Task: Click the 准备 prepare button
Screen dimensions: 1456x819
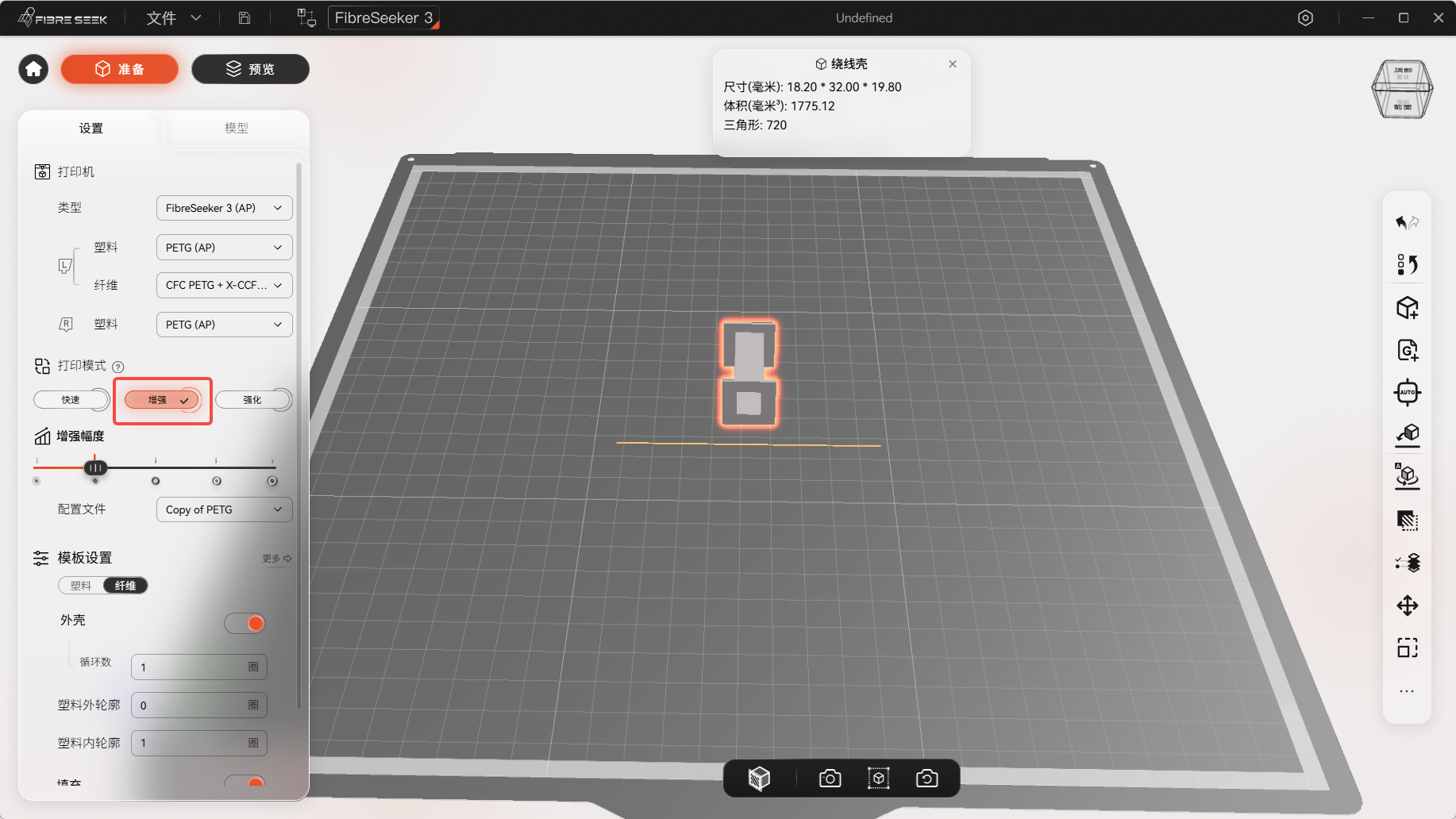Action: point(120,69)
